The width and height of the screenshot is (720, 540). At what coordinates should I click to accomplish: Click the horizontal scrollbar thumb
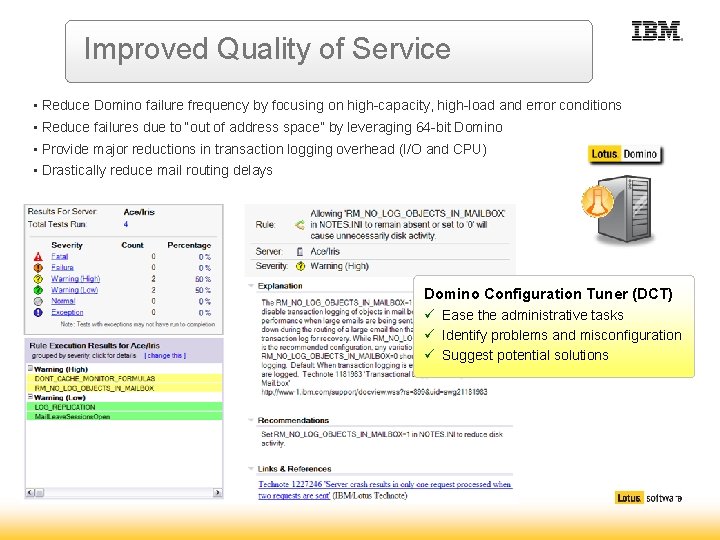tap(39, 493)
